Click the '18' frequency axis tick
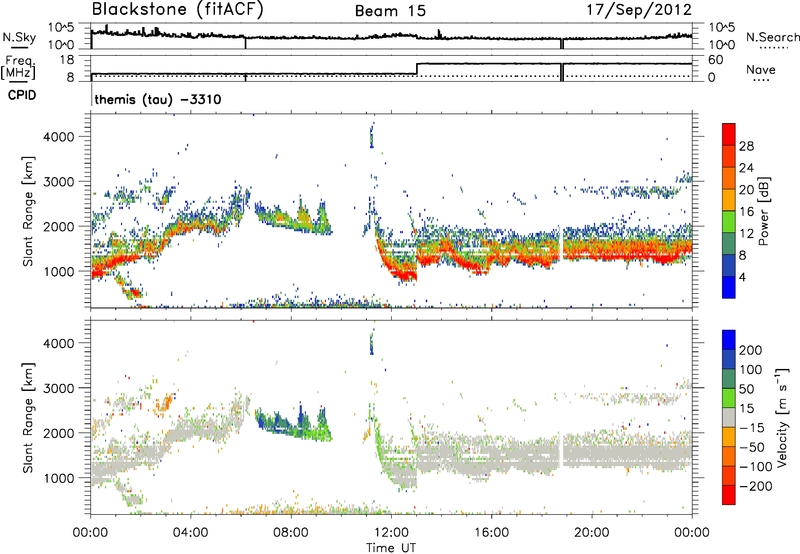The width and height of the screenshot is (800, 554). [x=66, y=60]
